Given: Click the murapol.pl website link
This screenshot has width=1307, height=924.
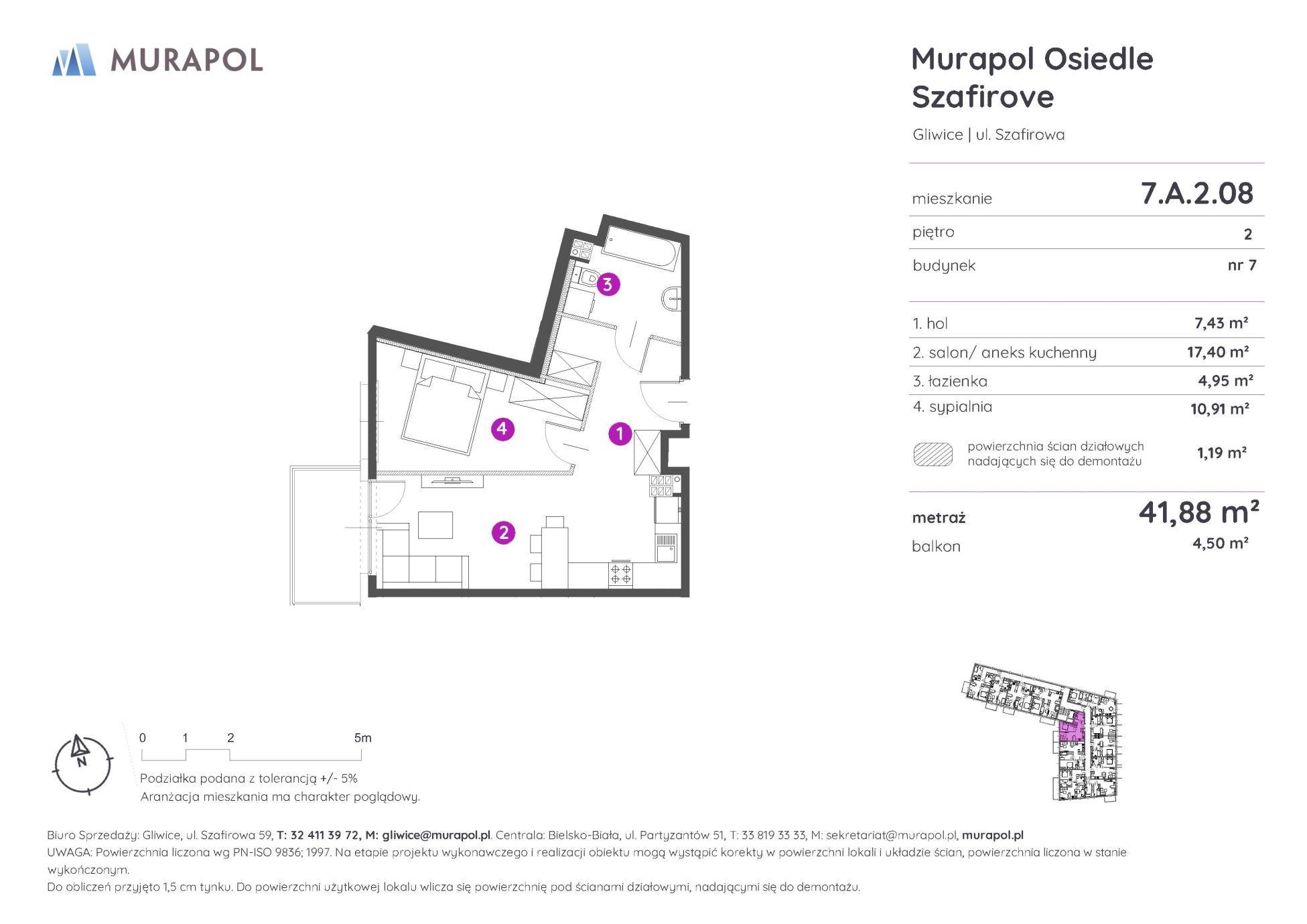Looking at the screenshot, I should [x=992, y=835].
